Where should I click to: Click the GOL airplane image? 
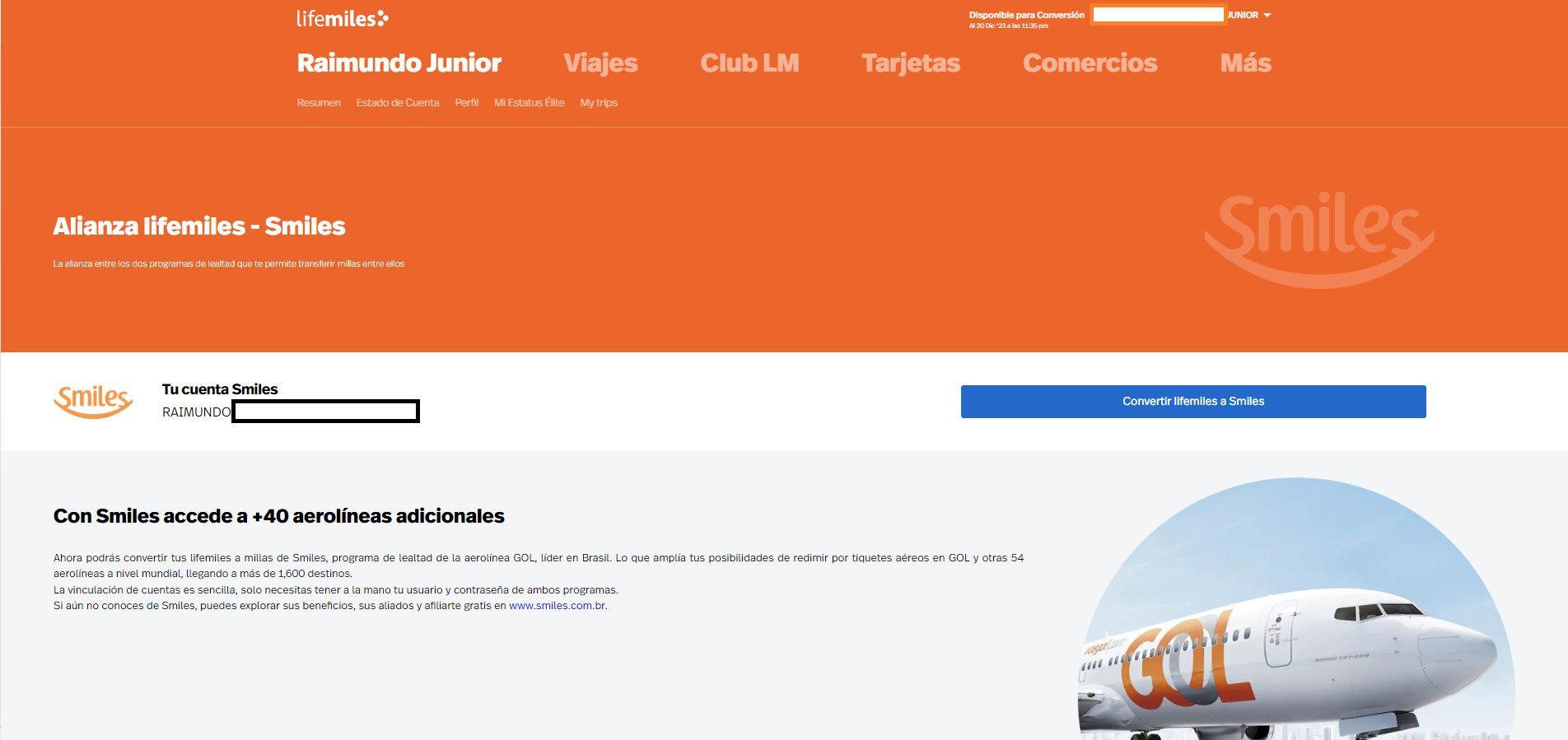(1296, 609)
